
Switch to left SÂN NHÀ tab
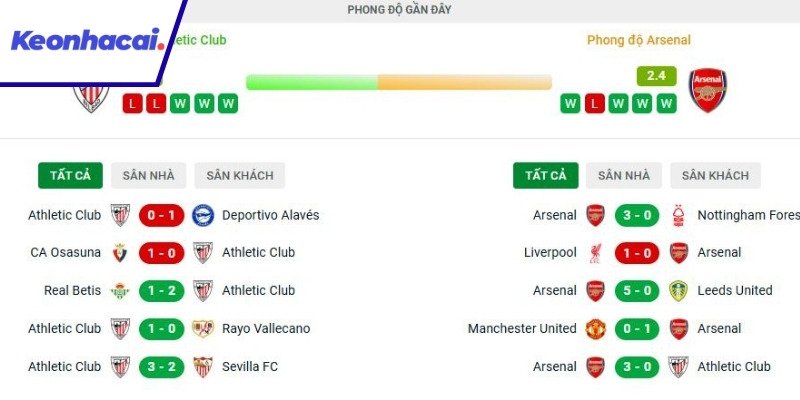tap(148, 176)
